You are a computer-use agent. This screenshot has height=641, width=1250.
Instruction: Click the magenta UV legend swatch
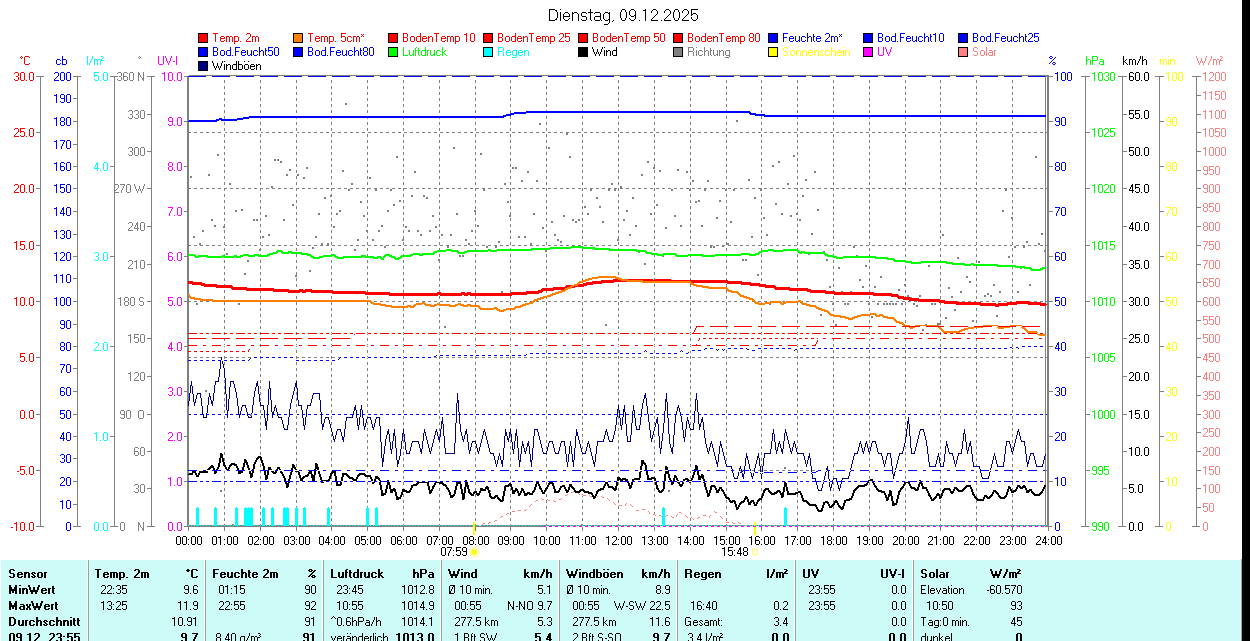869,52
